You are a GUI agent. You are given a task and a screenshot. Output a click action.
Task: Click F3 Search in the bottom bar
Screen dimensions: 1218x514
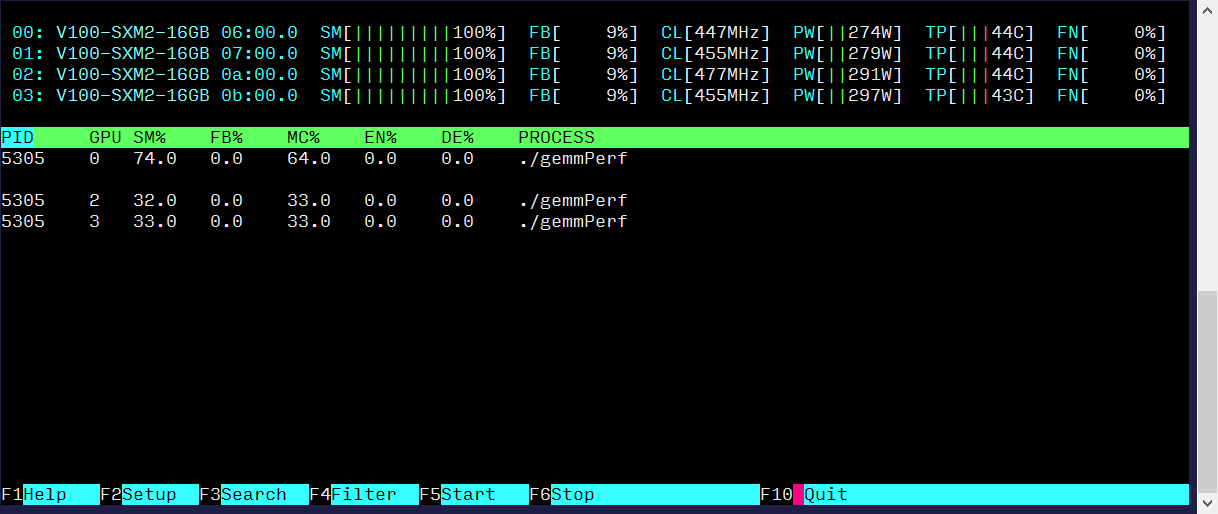[254, 494]
